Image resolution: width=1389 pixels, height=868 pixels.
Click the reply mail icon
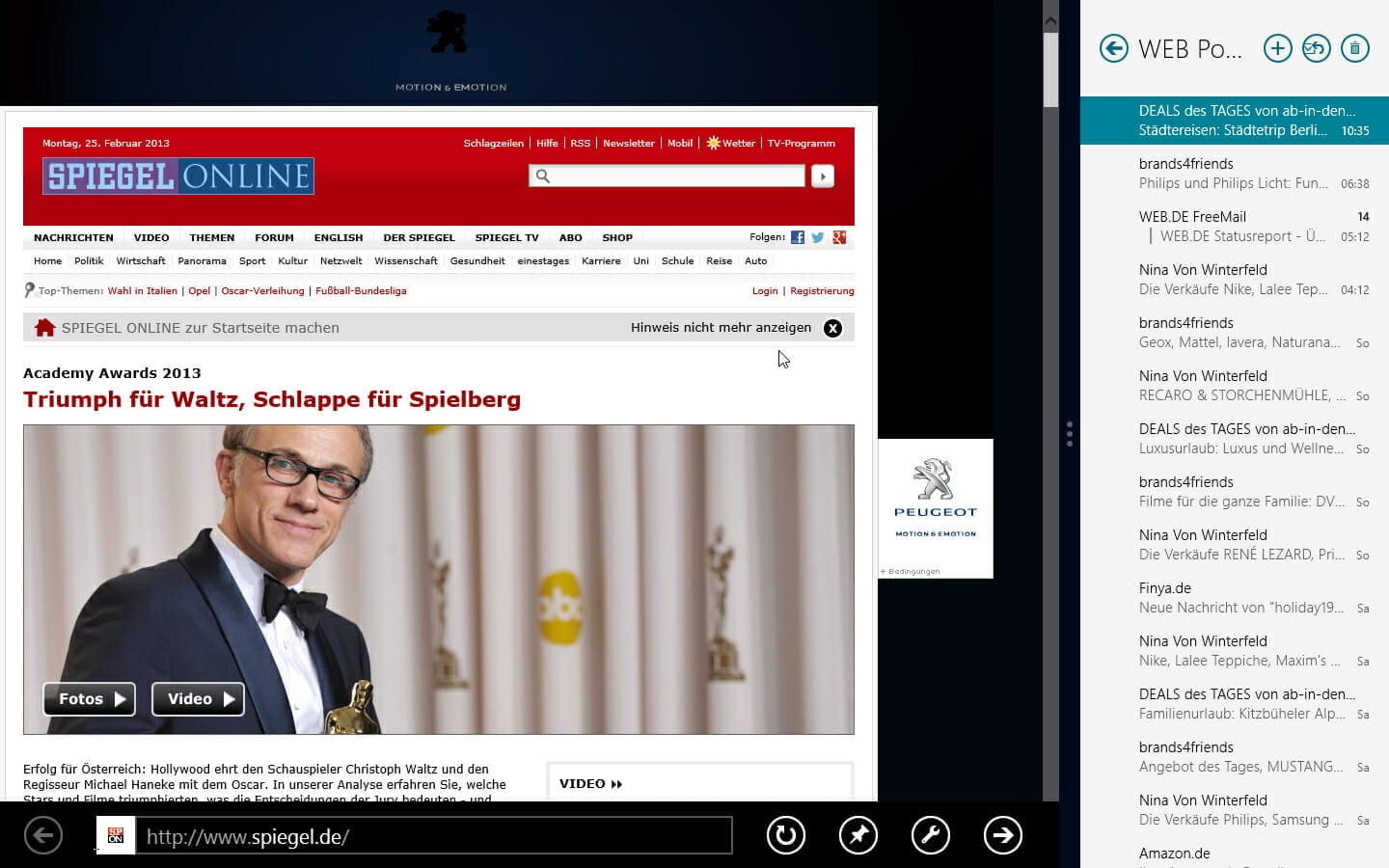tap(1316, 48)
